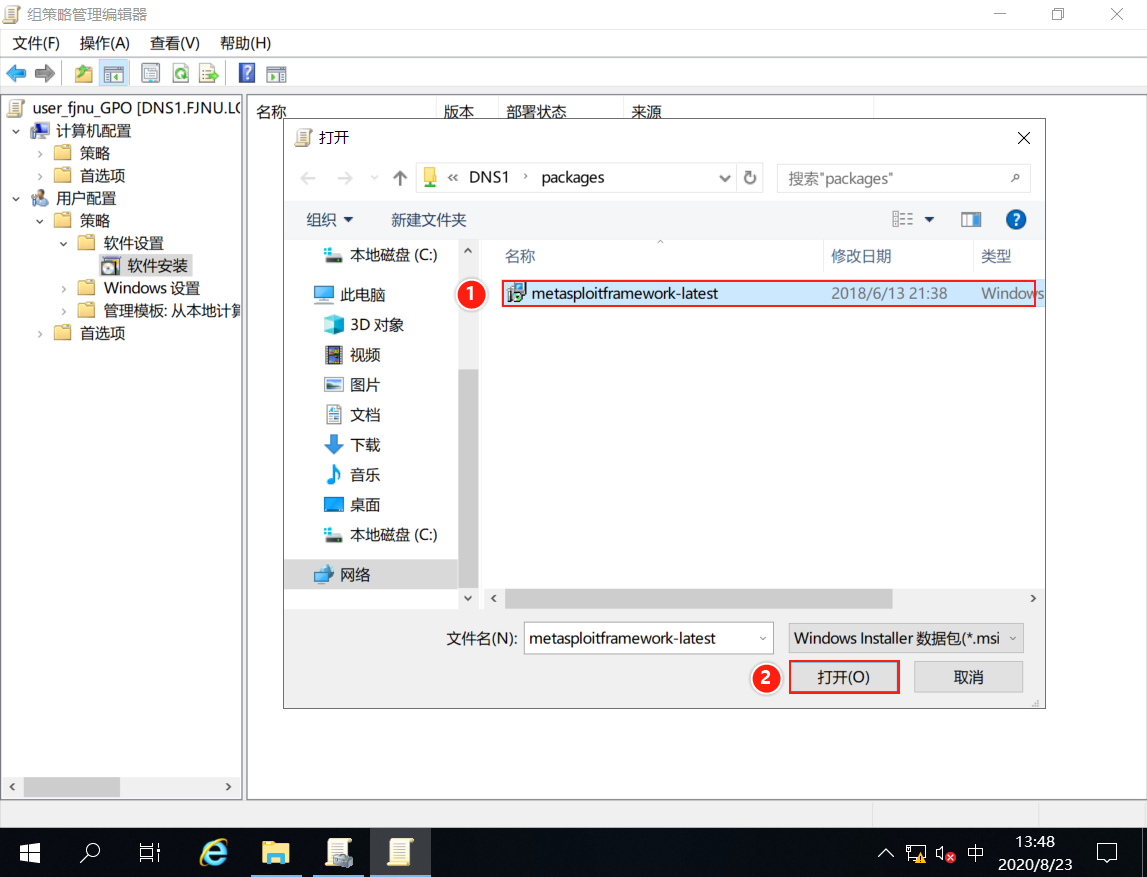Viewport: 1147px width, 877px height.
Task: Open recent locations dropdown in dialog
Action: click(375, 178)
